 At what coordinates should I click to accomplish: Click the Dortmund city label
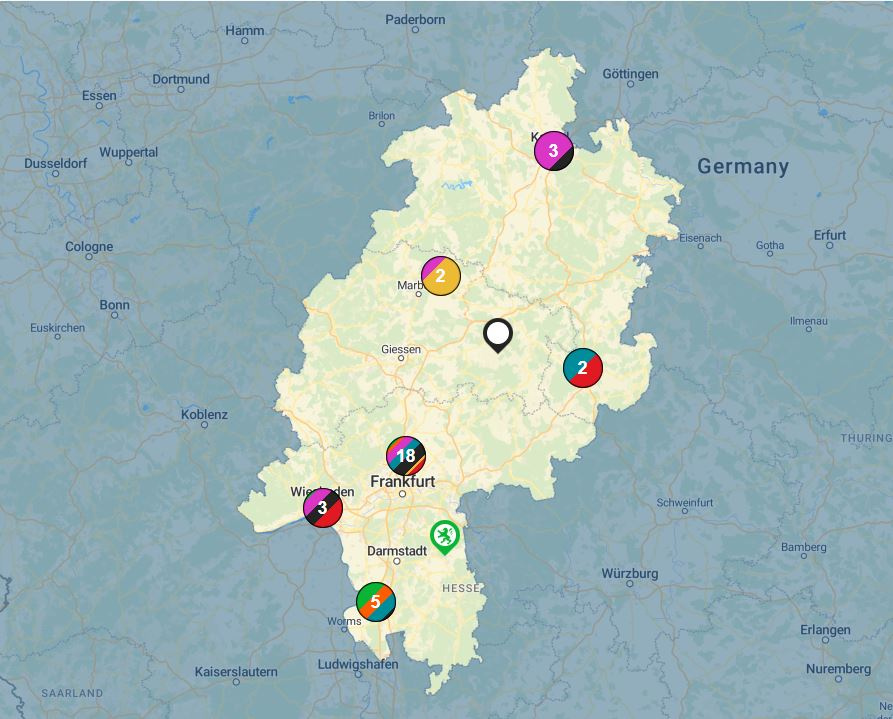[181, 79]
